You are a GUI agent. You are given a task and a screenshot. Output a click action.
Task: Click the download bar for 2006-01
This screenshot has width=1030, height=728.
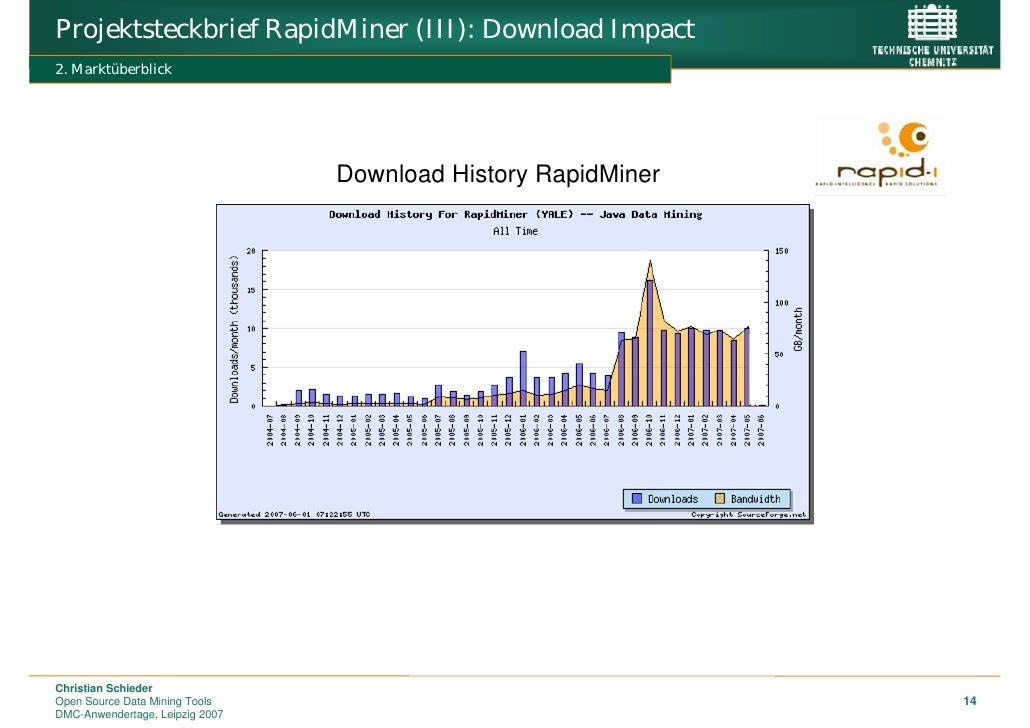[x=523, y=378]
